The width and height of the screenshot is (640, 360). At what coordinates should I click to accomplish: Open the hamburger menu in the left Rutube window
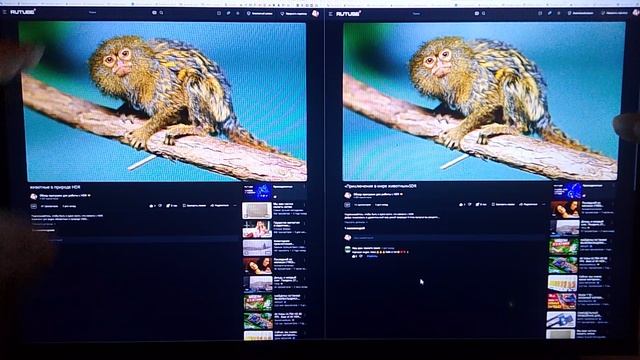coord(4,12)
